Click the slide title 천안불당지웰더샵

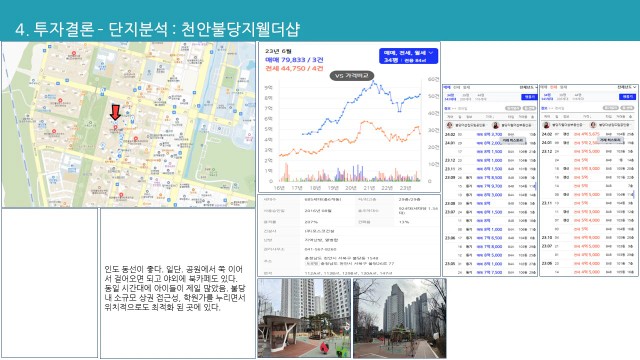pyautogui.click(x=240, y=29)
